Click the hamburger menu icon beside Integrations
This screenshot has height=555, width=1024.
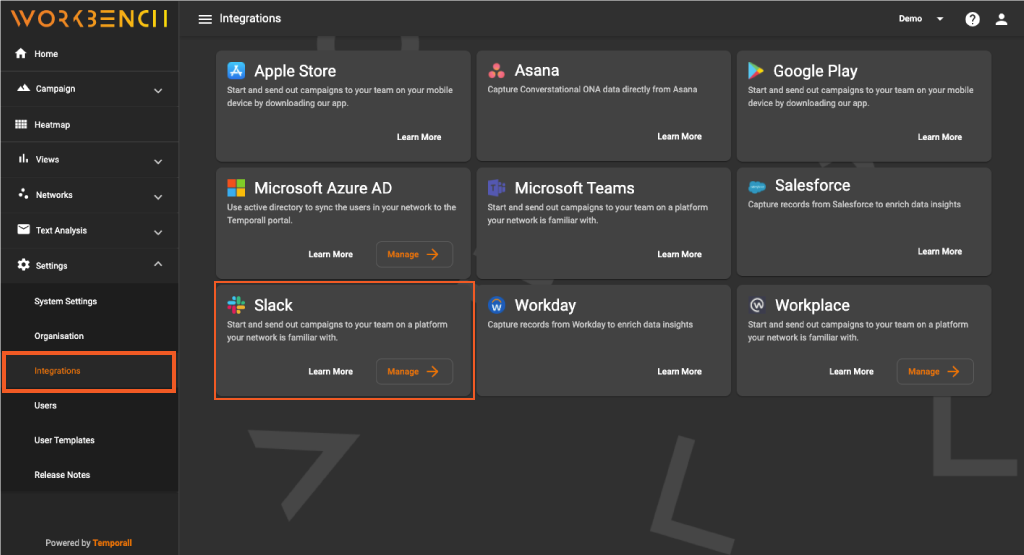205,19
